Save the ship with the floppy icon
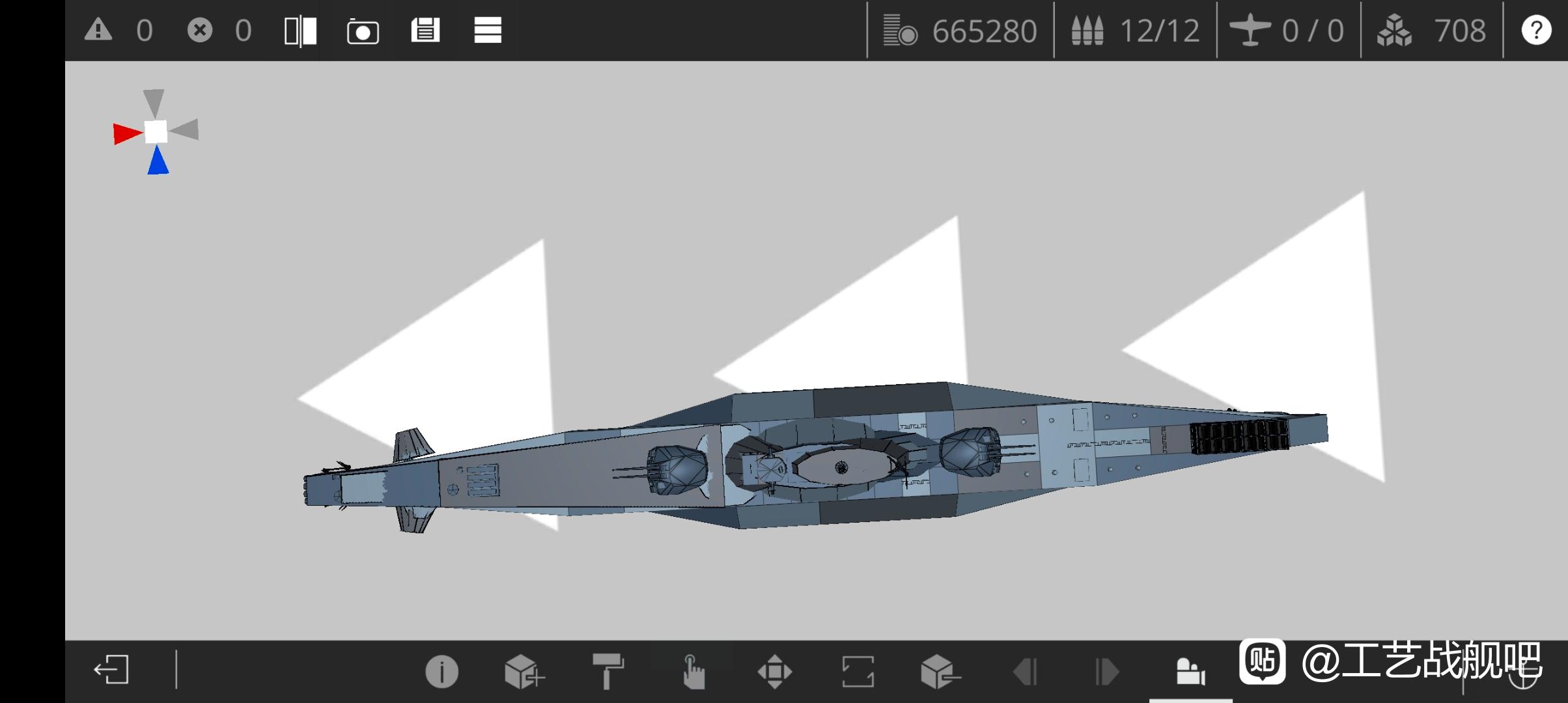This screenshot has height=703, width=1568. 425,31
